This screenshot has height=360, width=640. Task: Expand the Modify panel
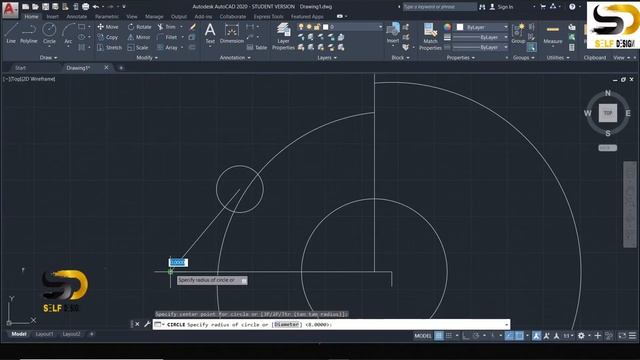tap(147, 58)
